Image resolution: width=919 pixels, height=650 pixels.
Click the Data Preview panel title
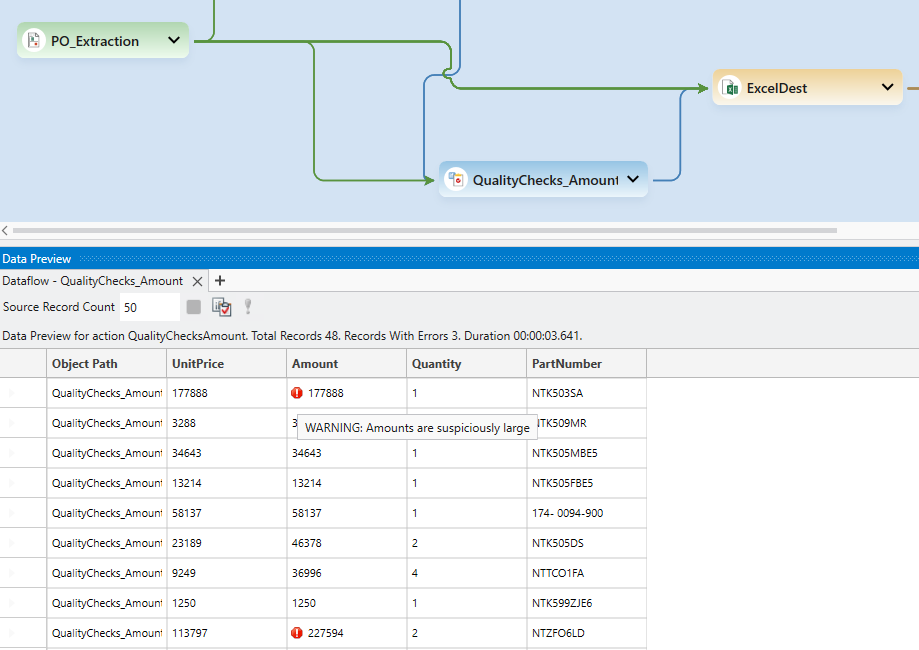click(36, 258)
